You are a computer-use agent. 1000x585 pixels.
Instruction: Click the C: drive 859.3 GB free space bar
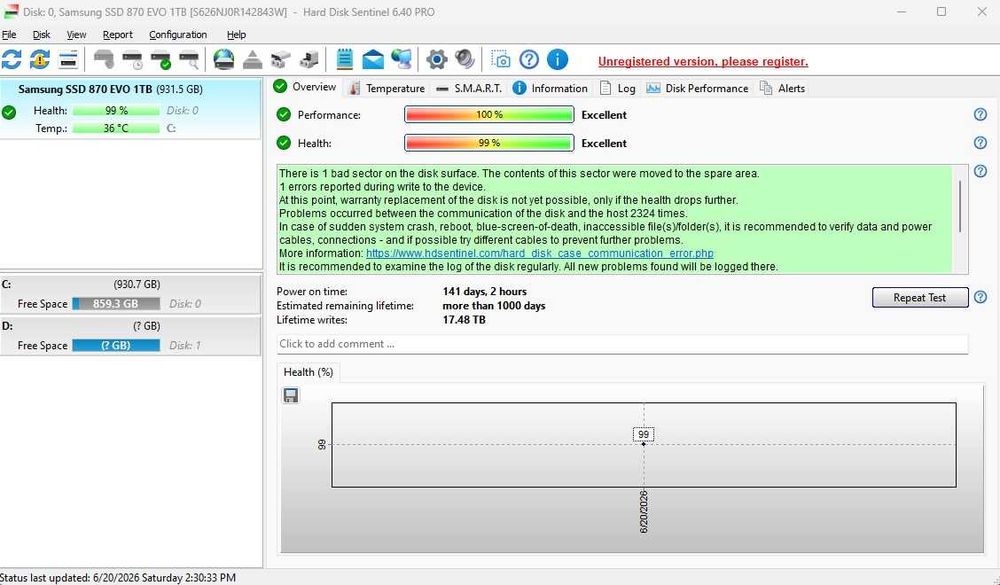pyautogui.click(x=116, y=304)
